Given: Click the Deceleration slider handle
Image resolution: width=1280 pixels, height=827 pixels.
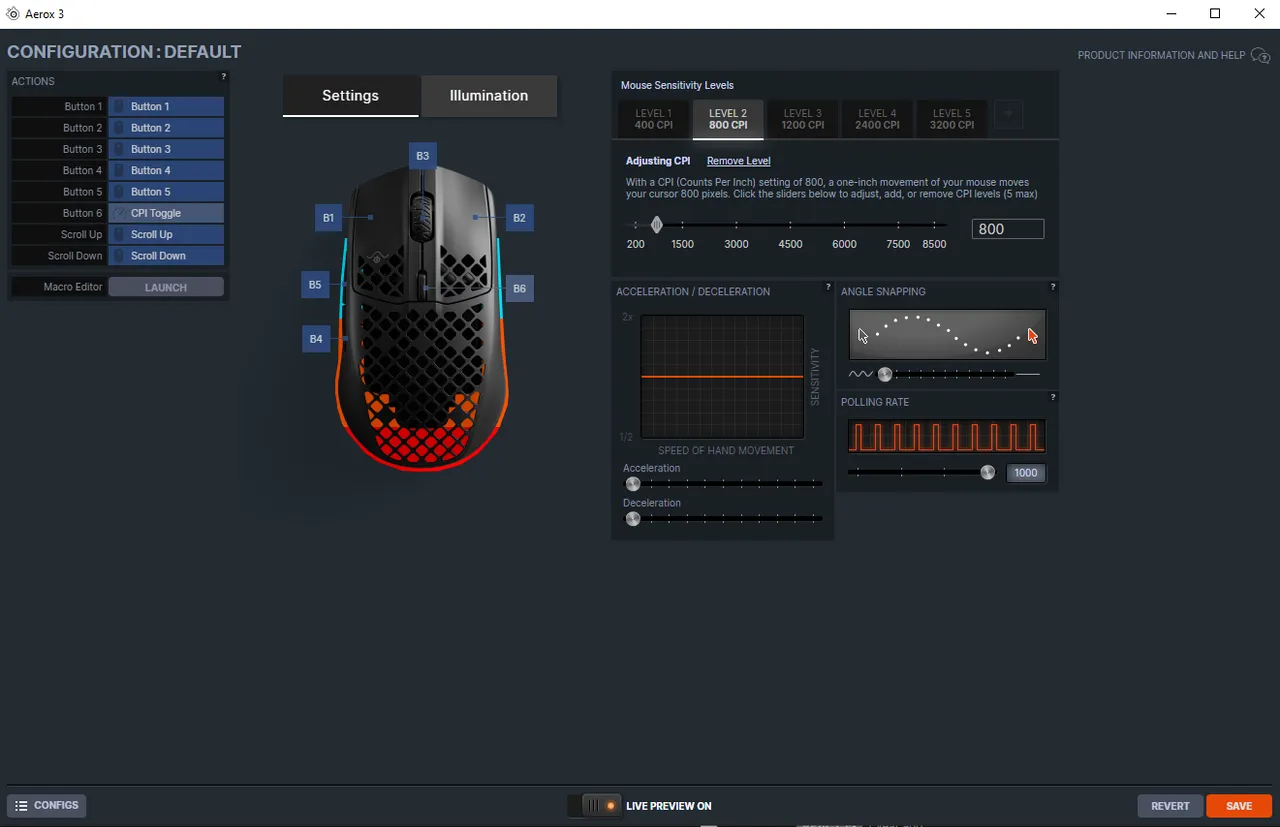Looking at the screenshot, I should pyautogui.click(x=633, y=519).
